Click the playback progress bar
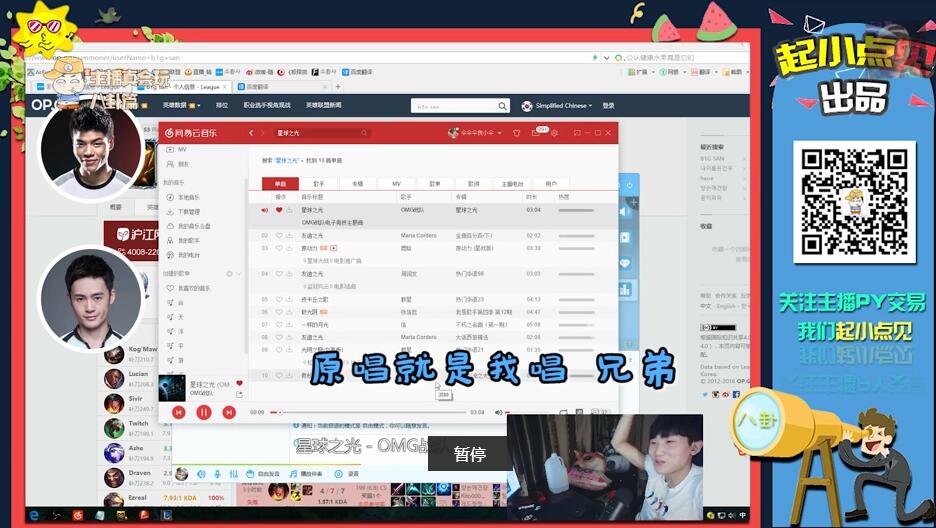The width and height of the screenshot is (936, 528). pyautogui.click(x=368, y=412)
